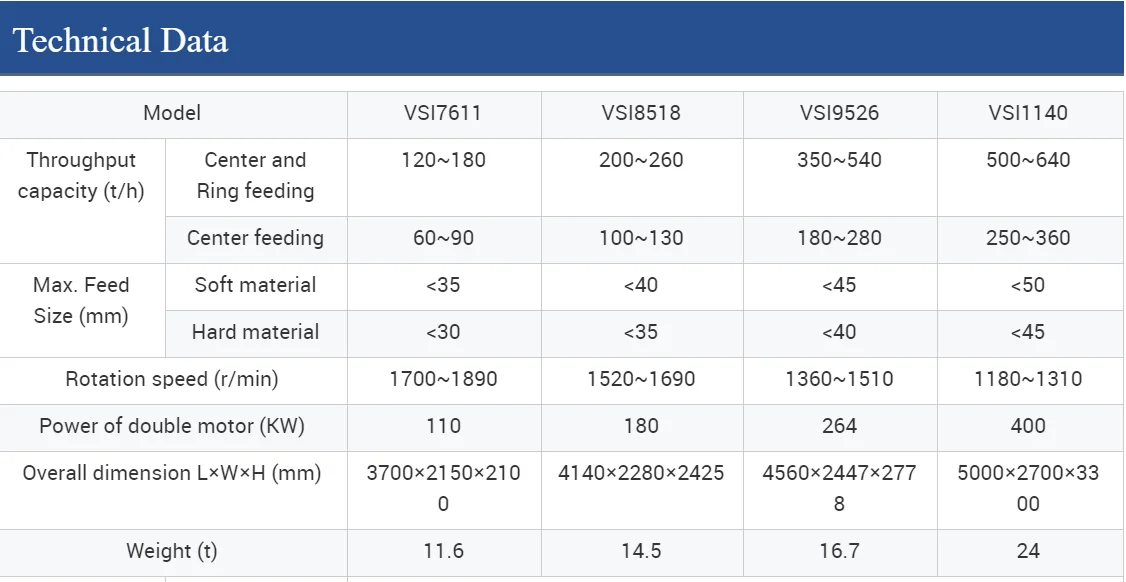This screenshot has width=1126, height=582.
Task: Click the Weight (t) row label
Action: 172,551
